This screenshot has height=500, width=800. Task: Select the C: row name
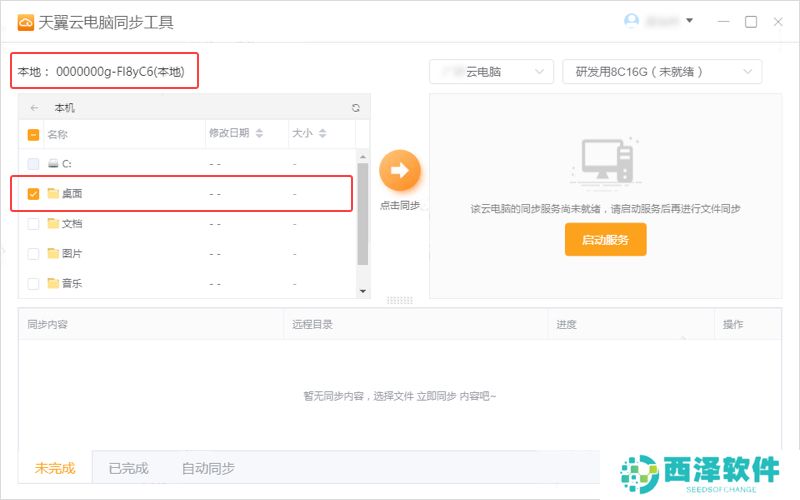(66, 164)
